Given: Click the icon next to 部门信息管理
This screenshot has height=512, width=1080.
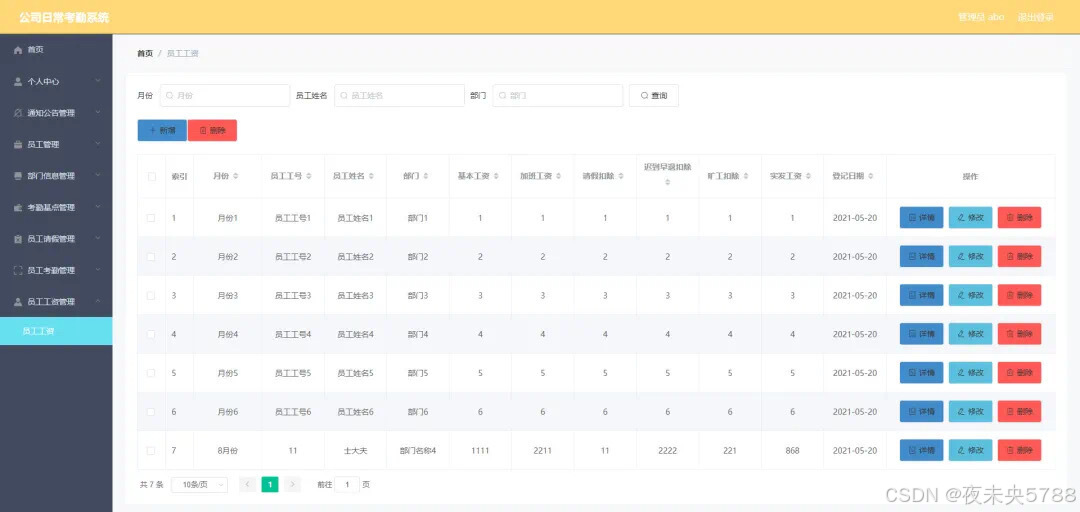Looking at the screenshot, I should tap(18, 176).
